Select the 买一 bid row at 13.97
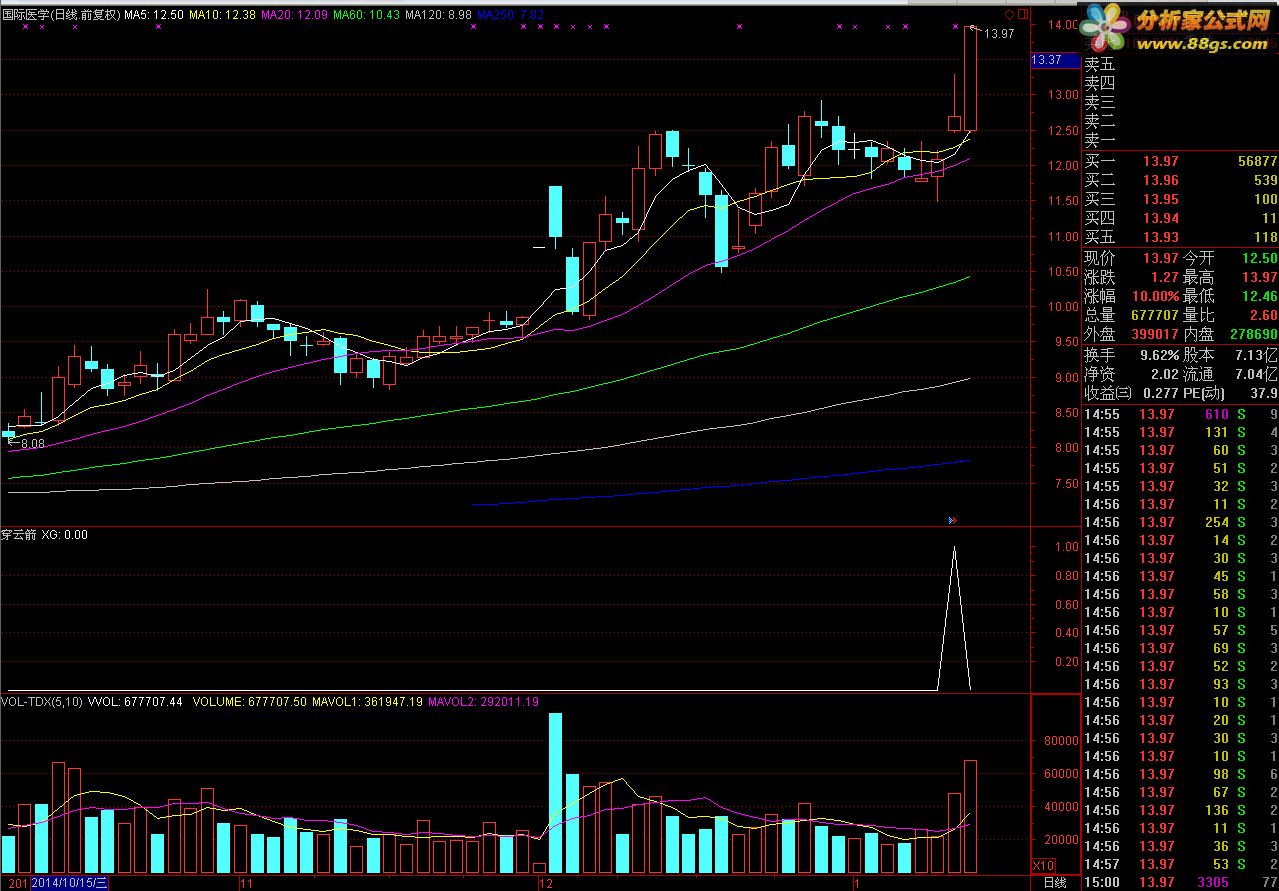Image resolution: width=1279 pixels, height=891 pixels. click(1180, 161)
